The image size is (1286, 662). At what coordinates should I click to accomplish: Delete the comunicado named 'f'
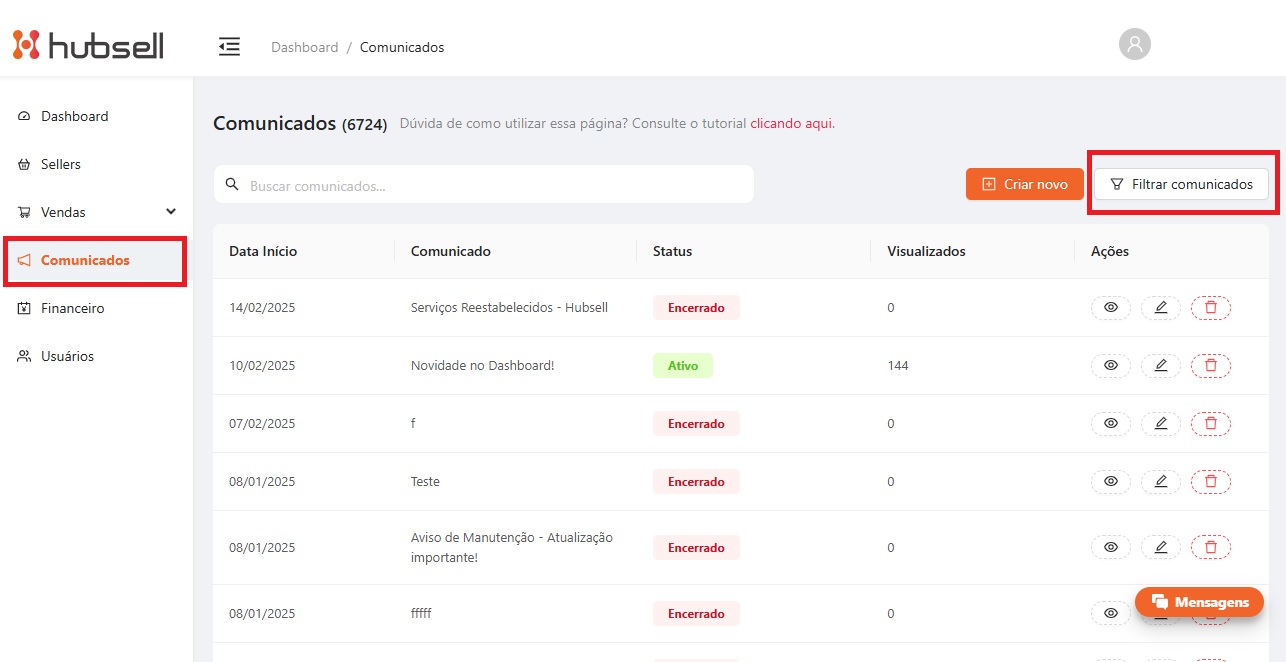pos(1210,424)
